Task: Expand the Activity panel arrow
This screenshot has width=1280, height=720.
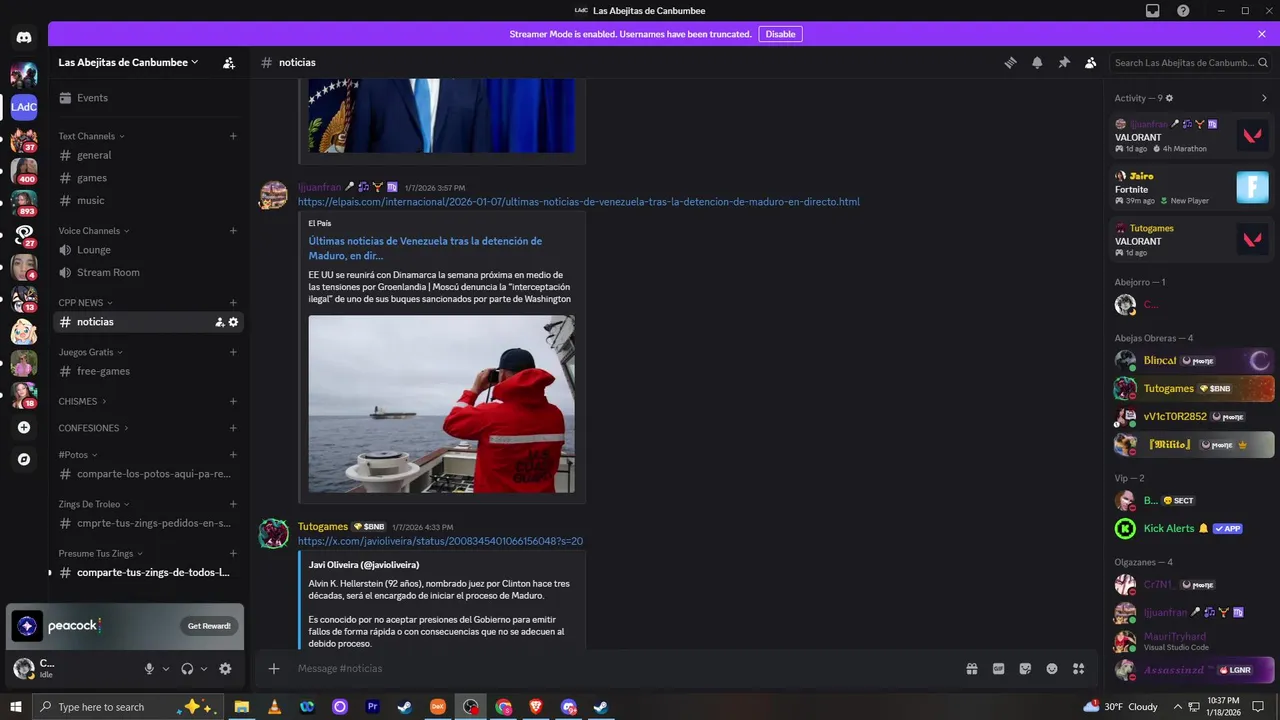Action: pos(1264,98)
